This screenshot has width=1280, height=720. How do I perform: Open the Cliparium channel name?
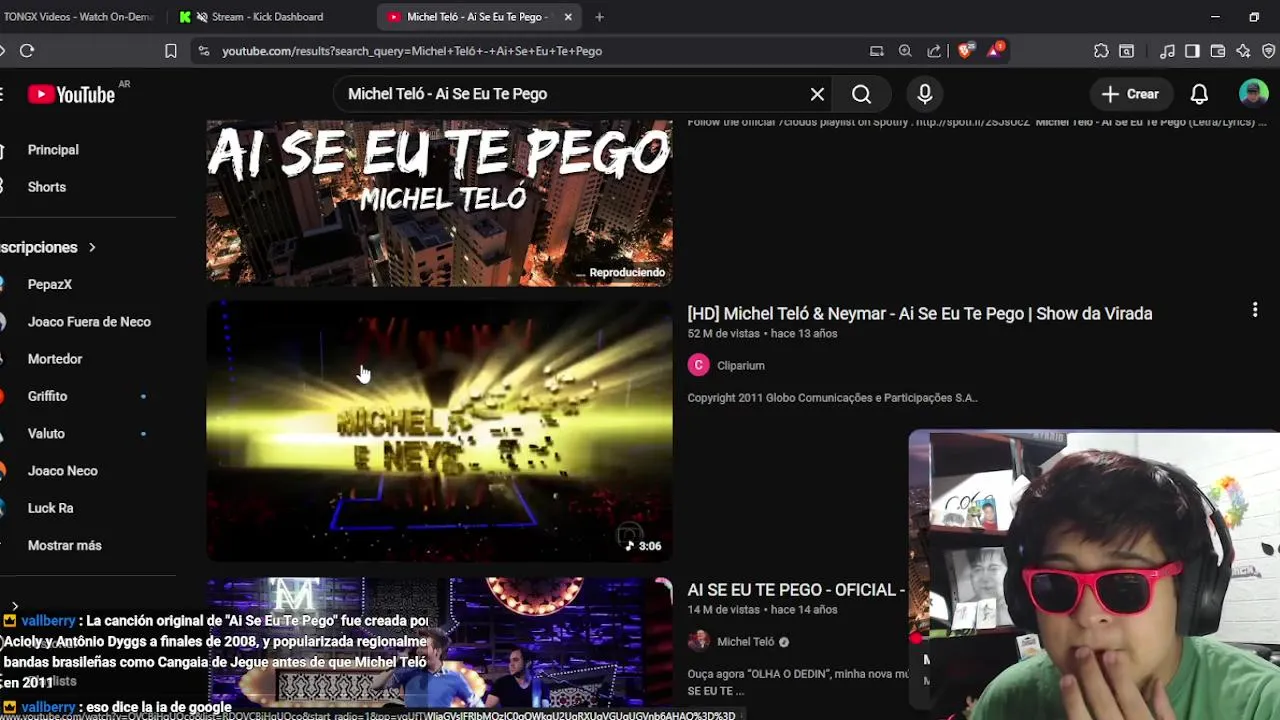point(740,366)
